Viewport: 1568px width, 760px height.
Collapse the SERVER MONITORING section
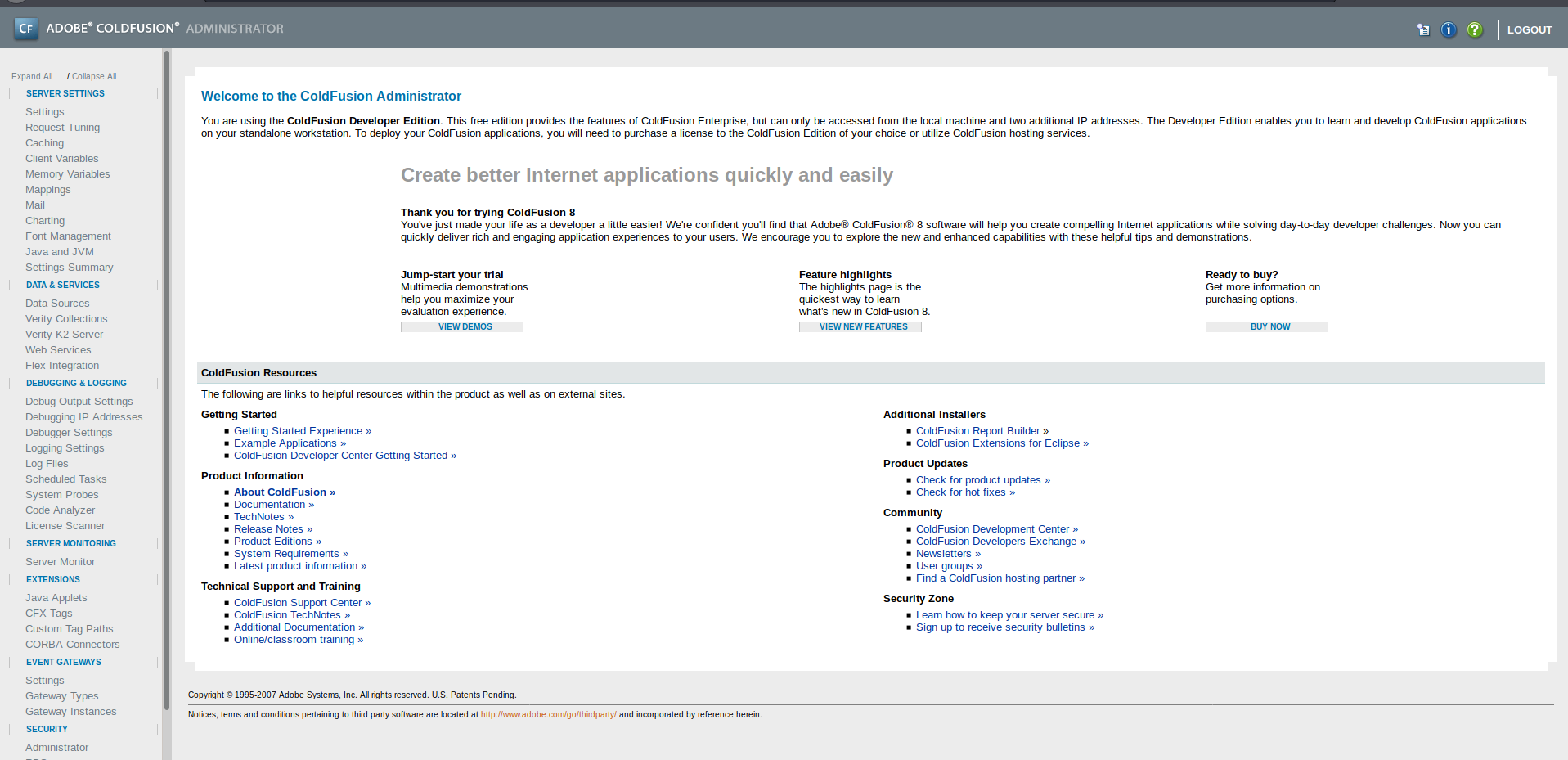click(x=71, y=543)
